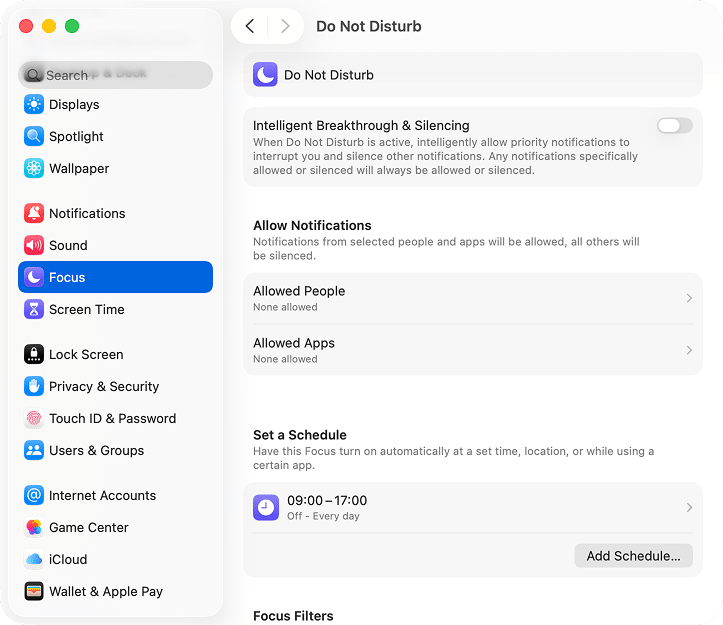Toggle Intelligent Breakthrough & Silencing switch

(x=675, y=125)
